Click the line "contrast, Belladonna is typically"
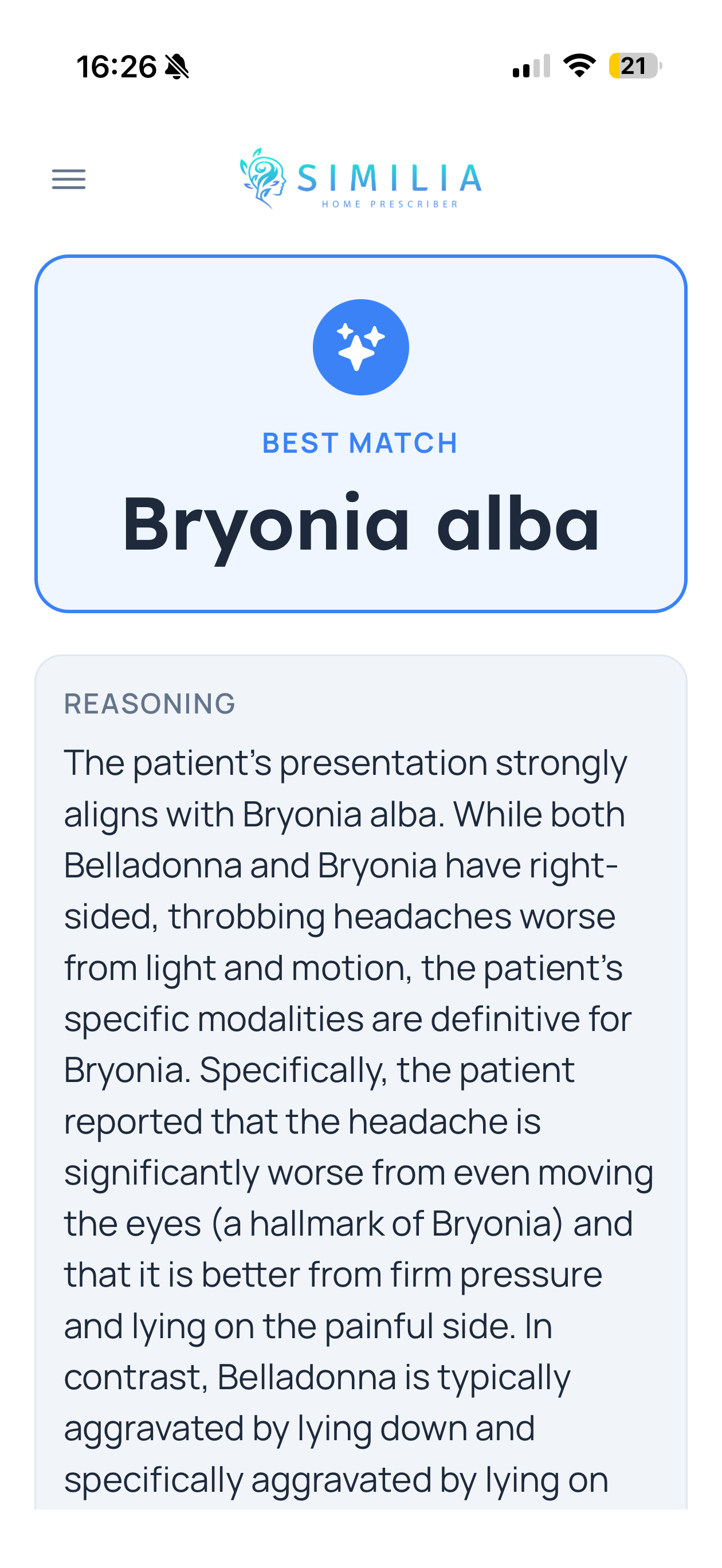This screenshot has height=1568, width=722. click(x=317, y=1377)
